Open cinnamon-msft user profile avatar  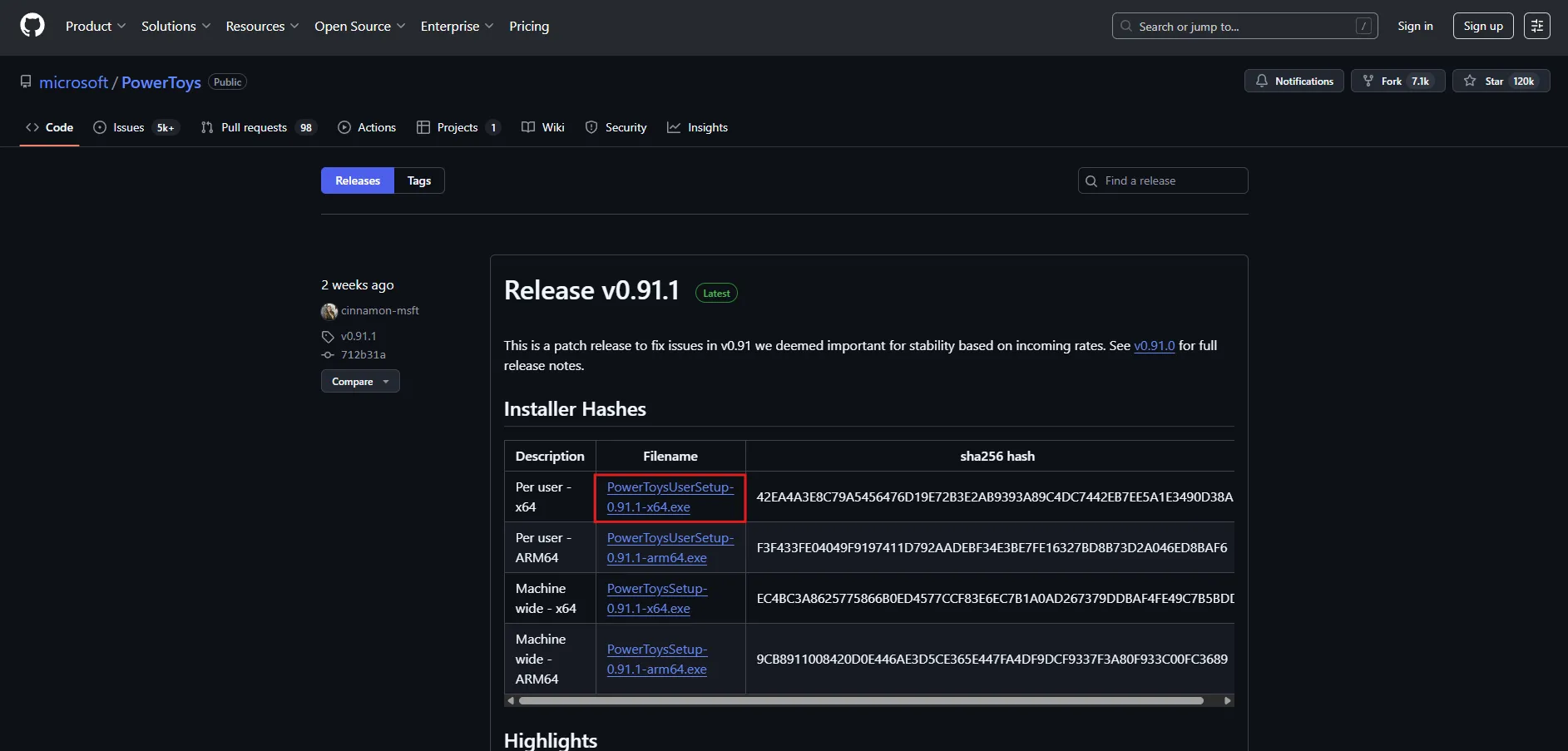[329, 311]
